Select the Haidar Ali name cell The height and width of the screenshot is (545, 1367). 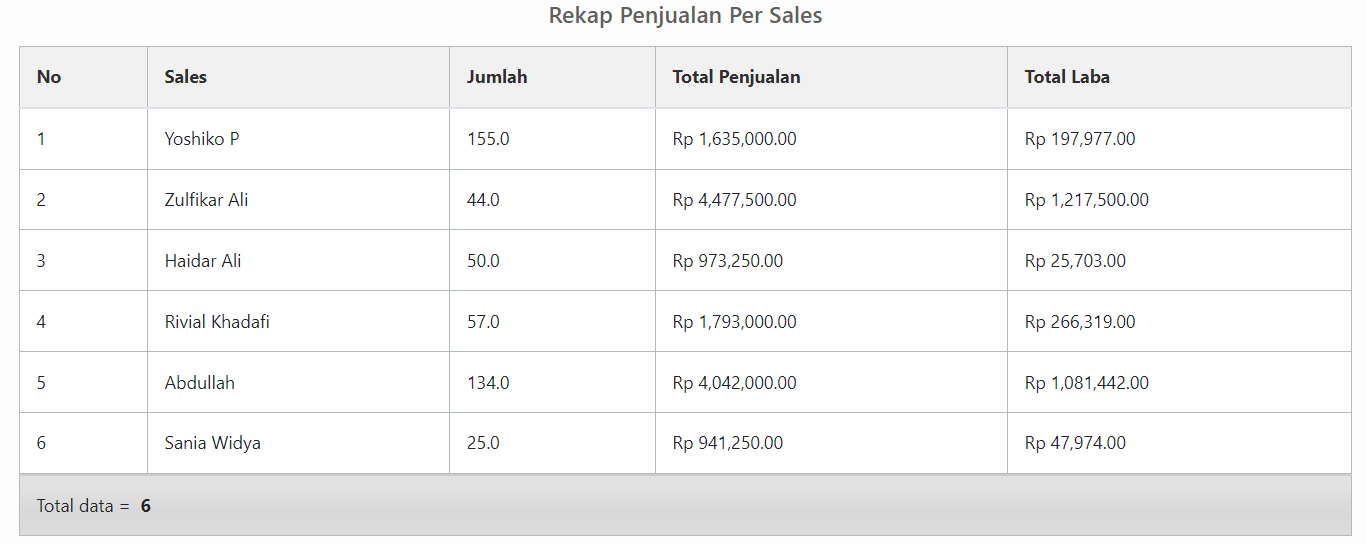(203, 261)
